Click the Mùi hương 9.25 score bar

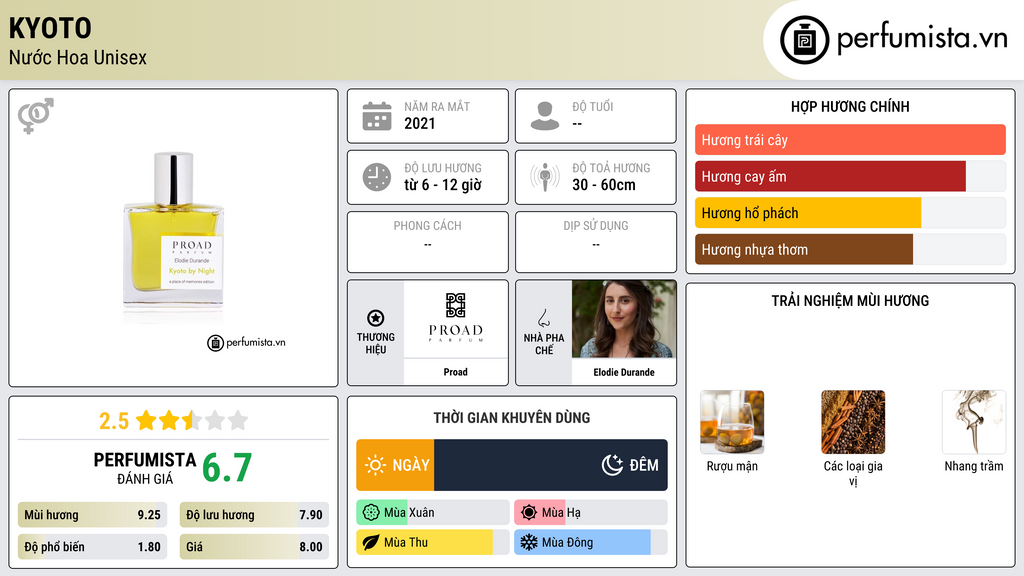92,515
